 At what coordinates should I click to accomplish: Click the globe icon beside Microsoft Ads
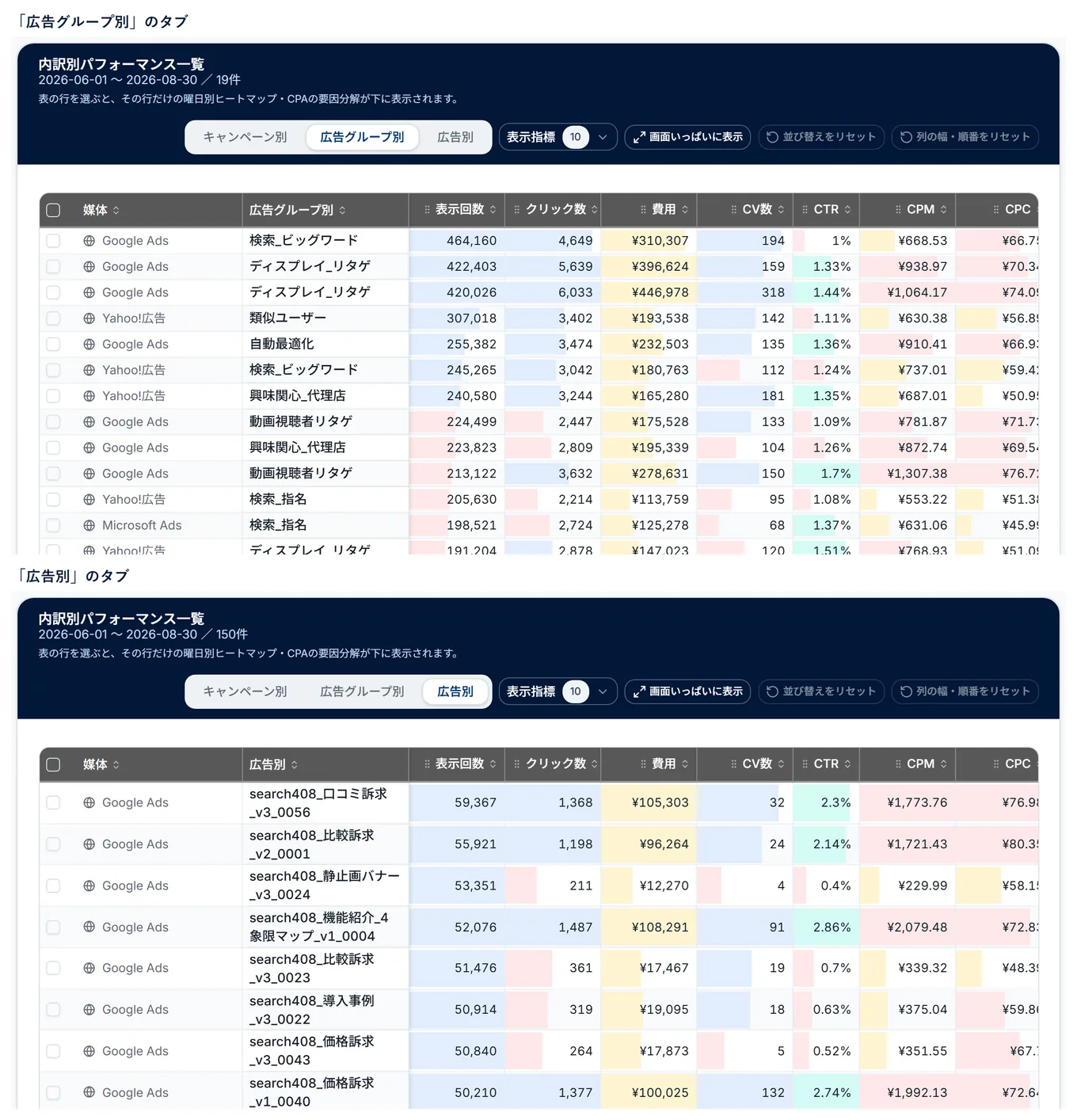[89, 525]
